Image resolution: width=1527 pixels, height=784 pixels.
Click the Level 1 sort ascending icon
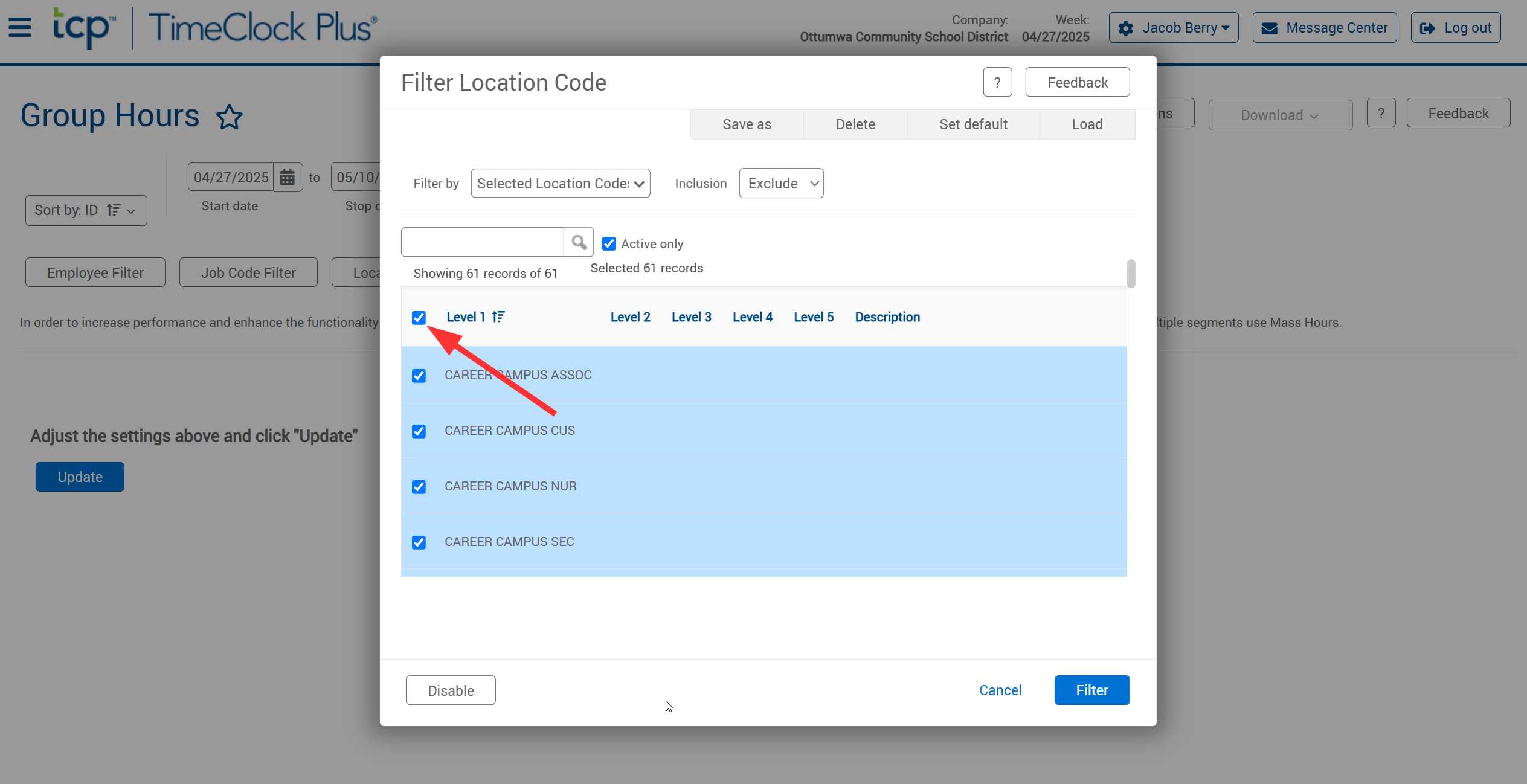[498, 317]
